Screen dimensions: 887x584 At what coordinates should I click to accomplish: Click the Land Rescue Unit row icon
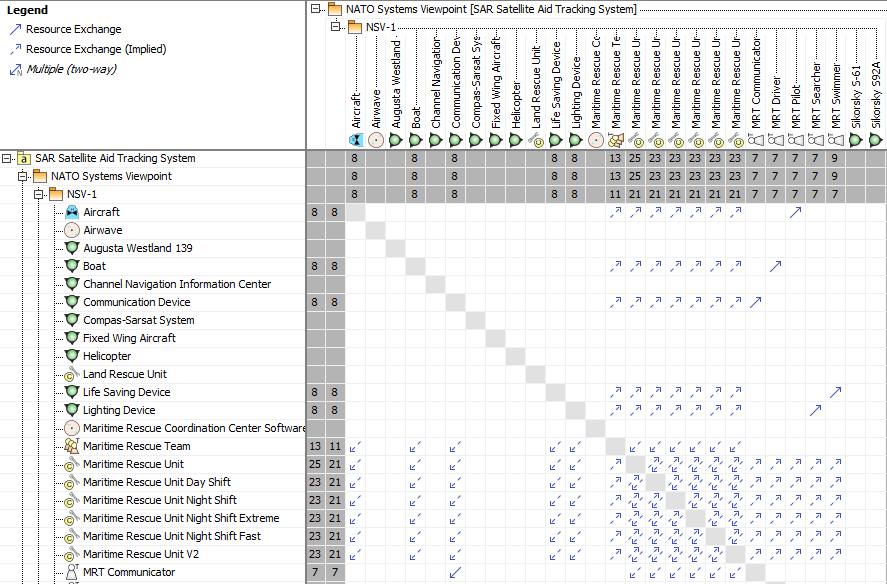(72, 374)
